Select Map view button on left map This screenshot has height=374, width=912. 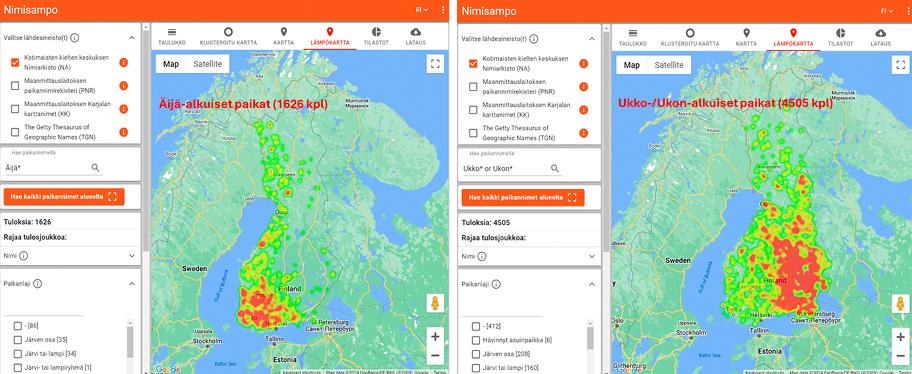click(x=171, y=64)
